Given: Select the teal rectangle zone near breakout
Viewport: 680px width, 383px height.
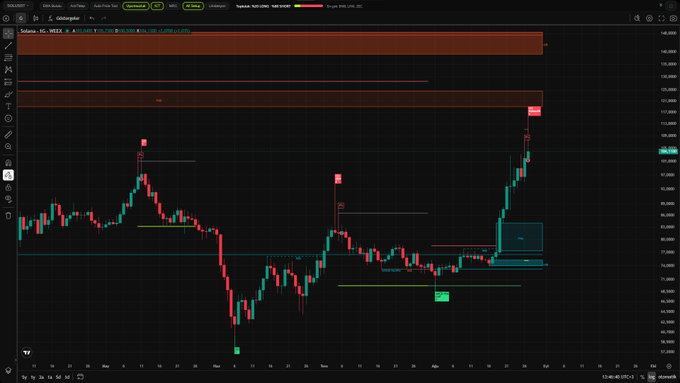Looking at the screenshot, I should coord(519,237).
